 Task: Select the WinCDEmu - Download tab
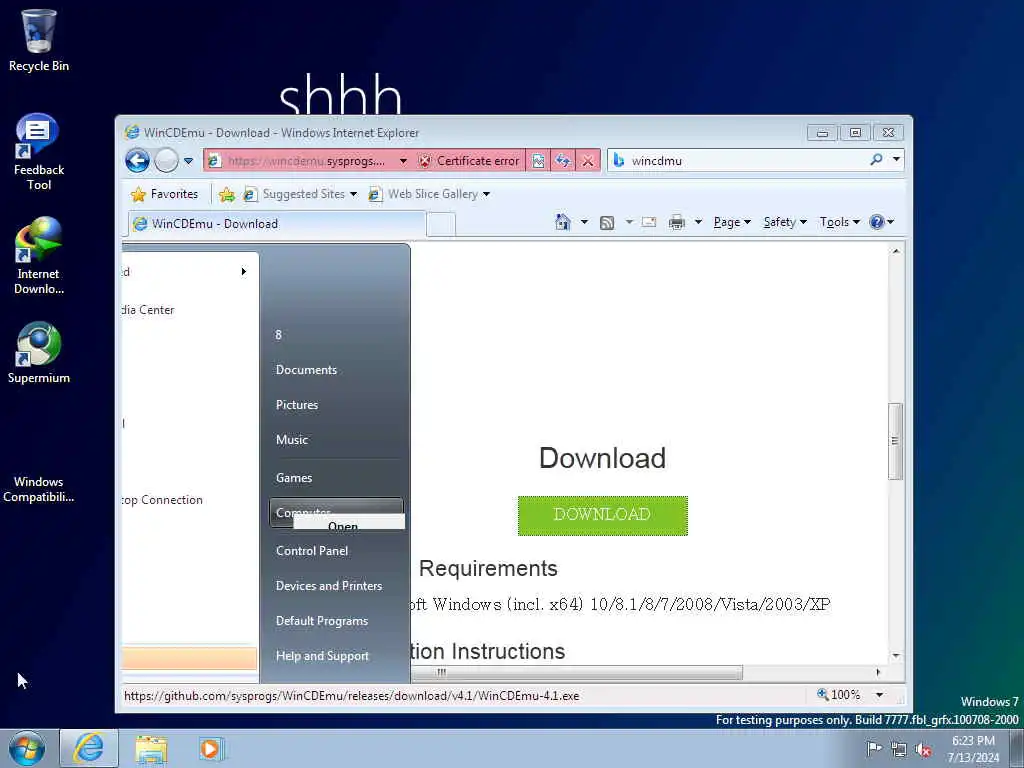[277, 224]
